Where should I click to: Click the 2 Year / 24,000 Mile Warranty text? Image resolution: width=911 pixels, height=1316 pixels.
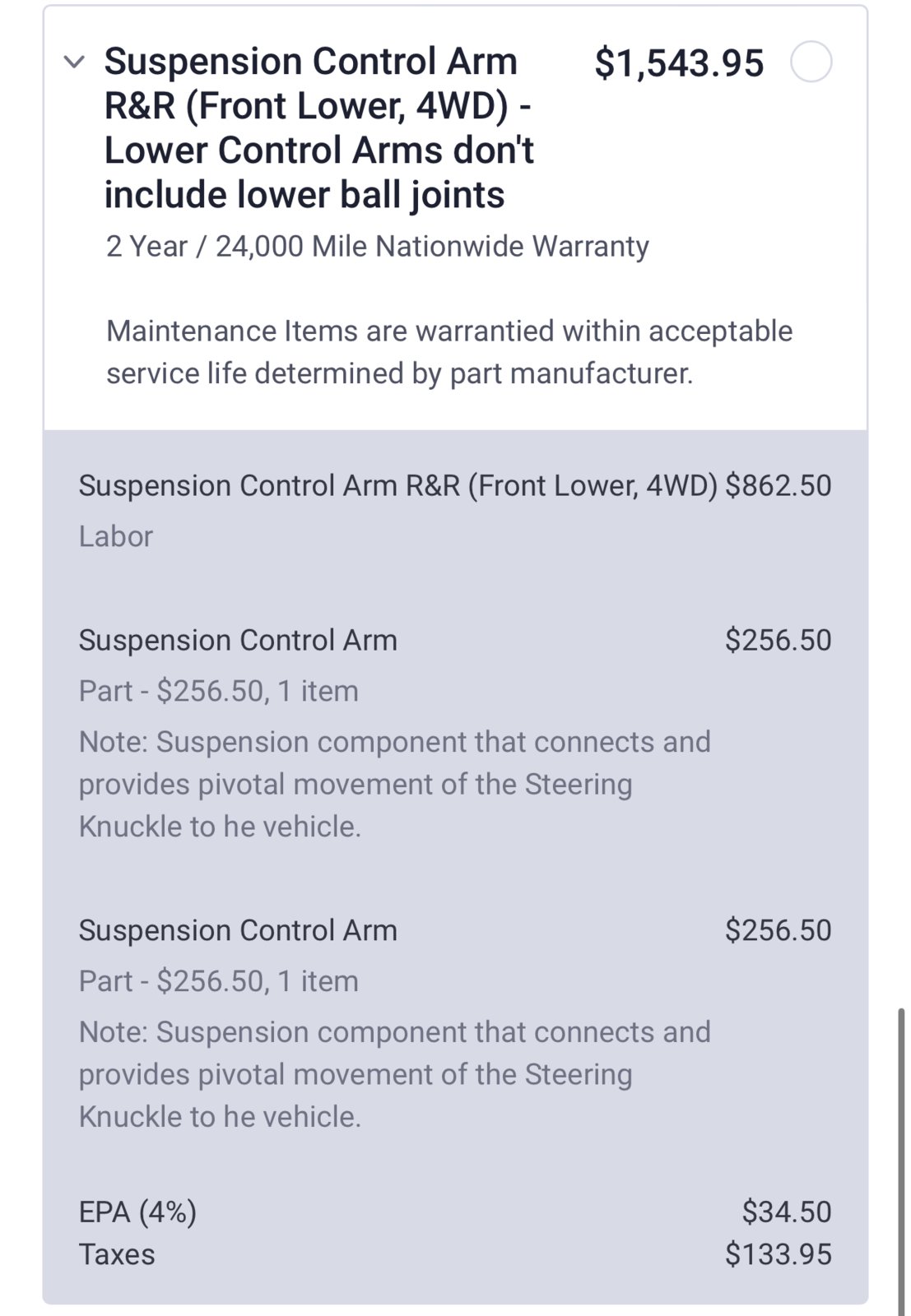pos(378,246)
